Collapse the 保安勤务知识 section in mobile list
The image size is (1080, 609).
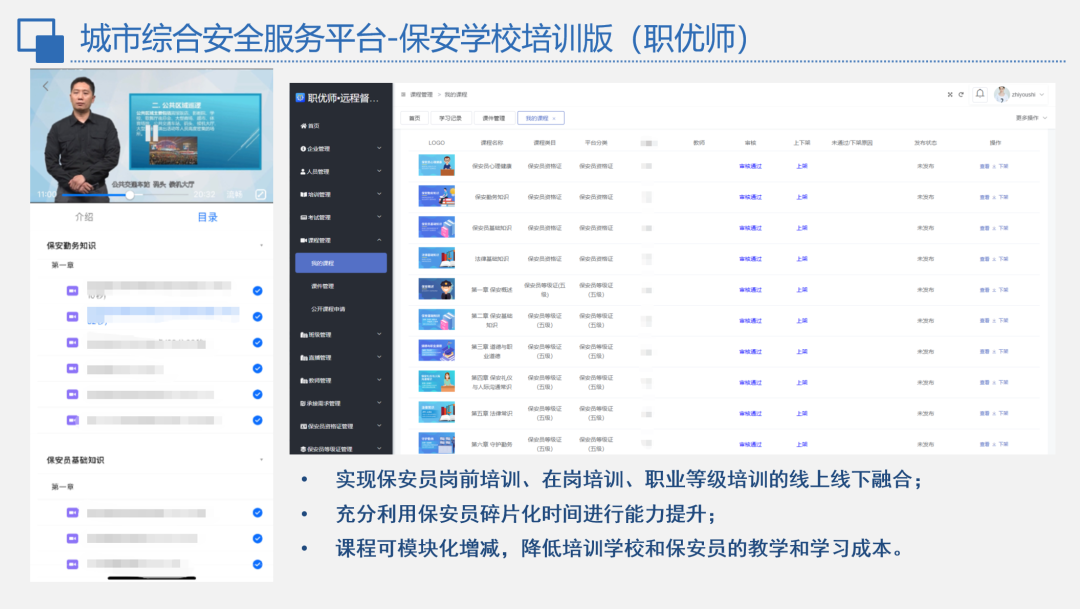coord(261,245)
